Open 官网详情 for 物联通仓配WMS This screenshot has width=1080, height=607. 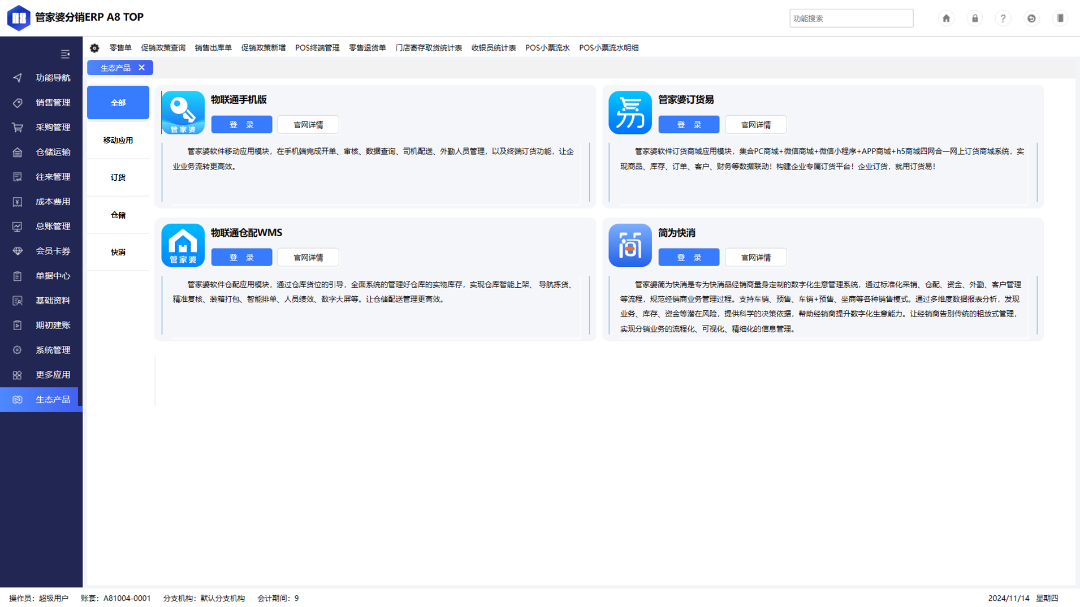pyautogui.click(x=308, y=258)
